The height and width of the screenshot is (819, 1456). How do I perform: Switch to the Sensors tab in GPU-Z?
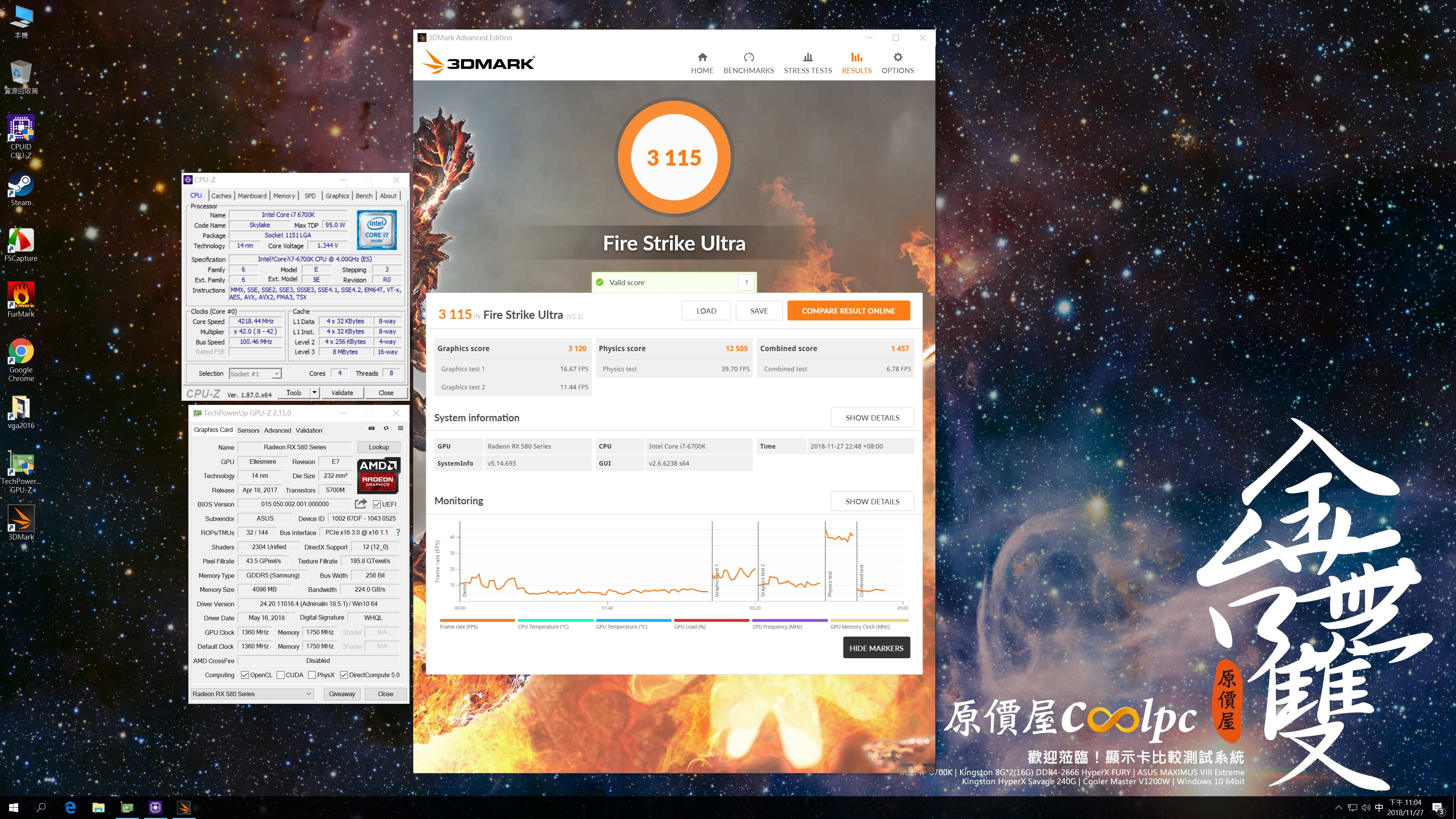(248, 430)
